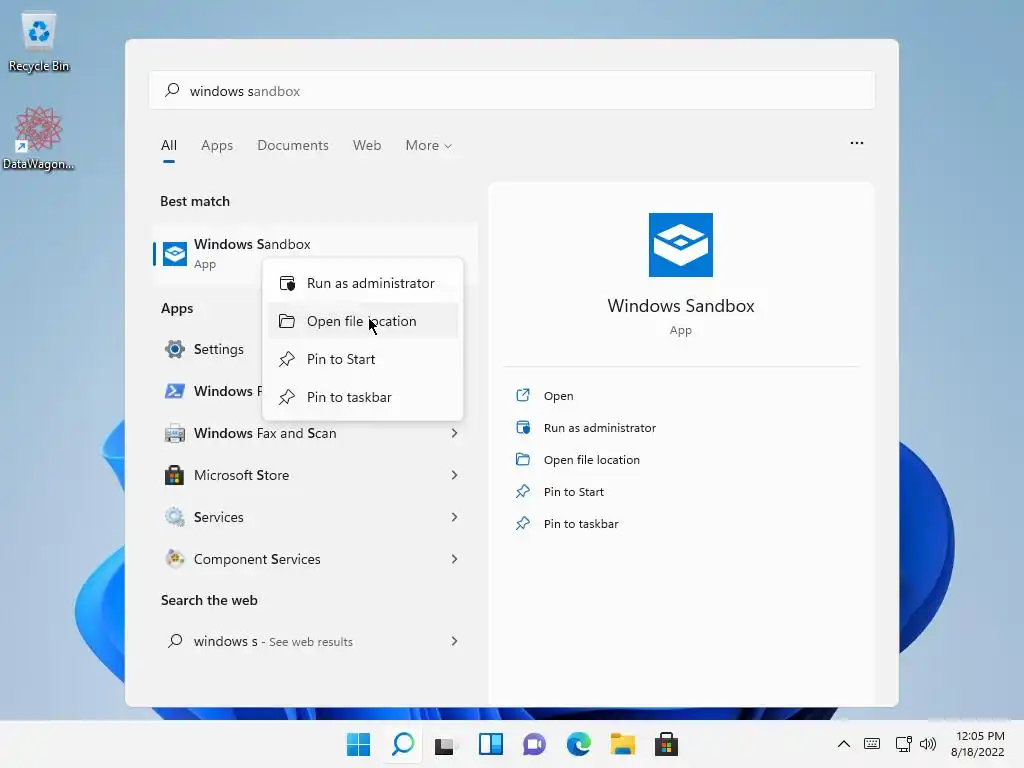1024x768 pixels.
Task: Expand the Windows Fax and Scan arrow
Action: click(x=455, y=433)
